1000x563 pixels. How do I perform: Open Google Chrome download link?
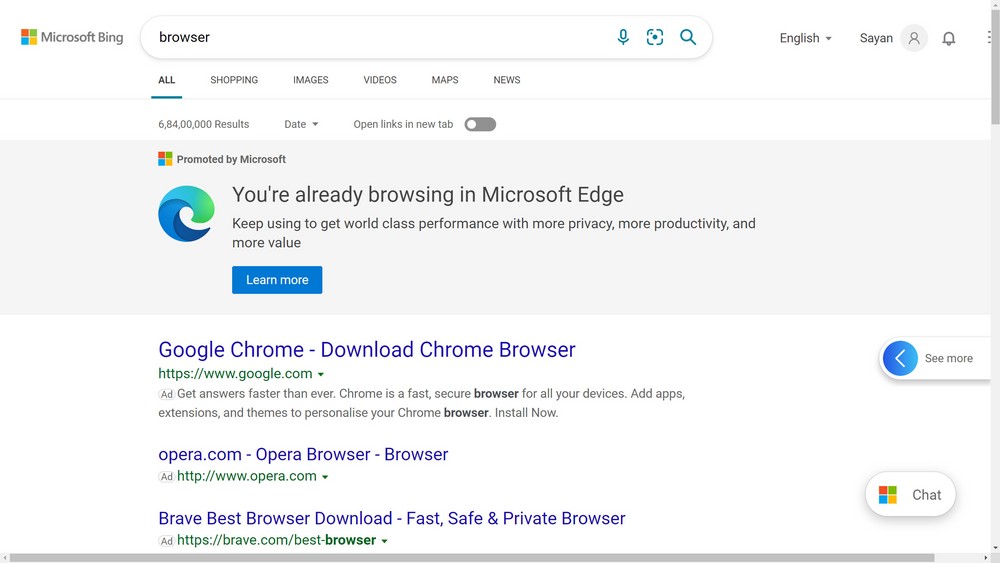pos(367,349)
